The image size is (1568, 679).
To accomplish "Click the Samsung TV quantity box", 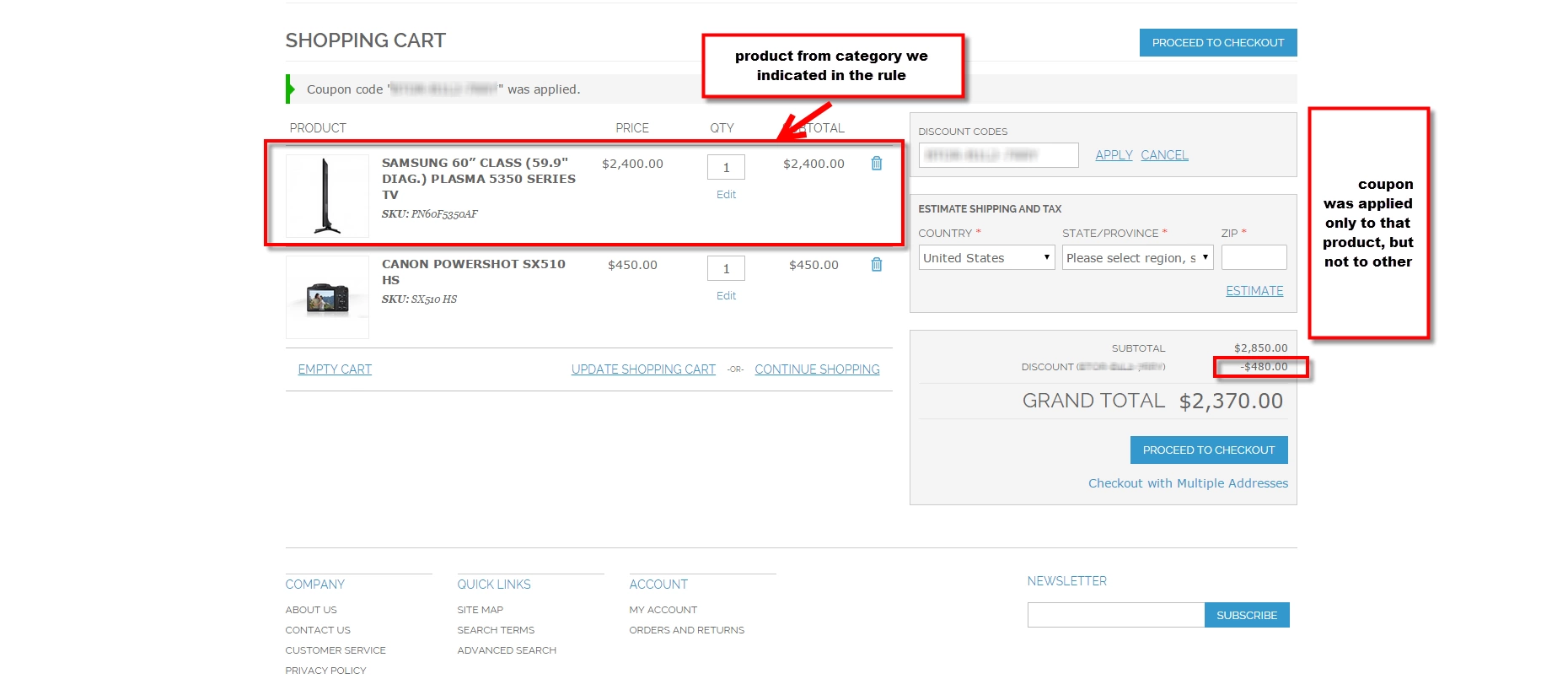I will (726, 167).
